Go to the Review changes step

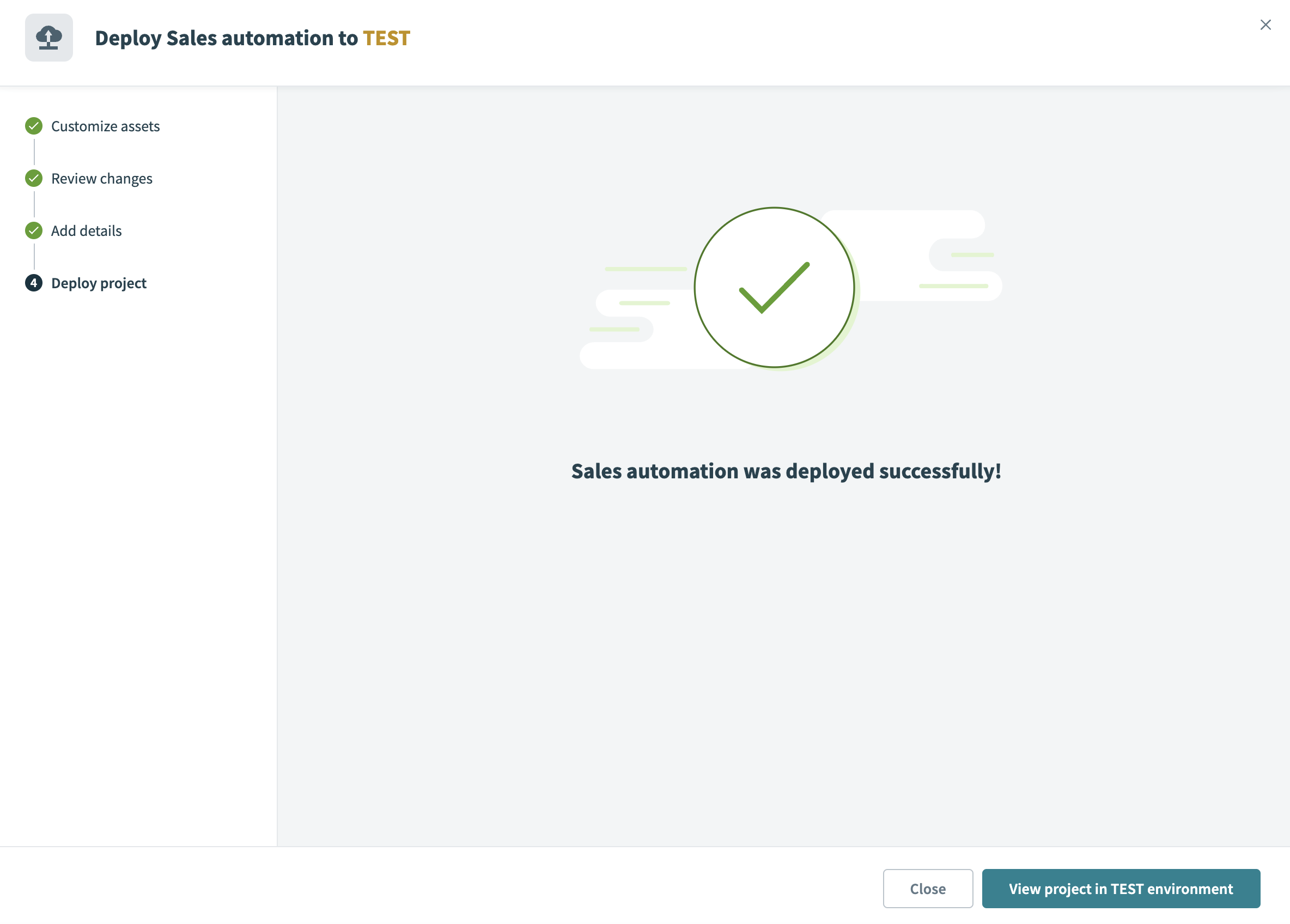pos(102,179)
